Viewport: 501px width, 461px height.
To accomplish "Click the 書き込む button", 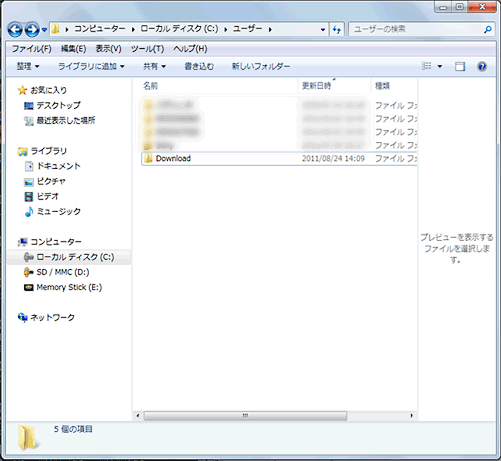I will click(199, 66).
